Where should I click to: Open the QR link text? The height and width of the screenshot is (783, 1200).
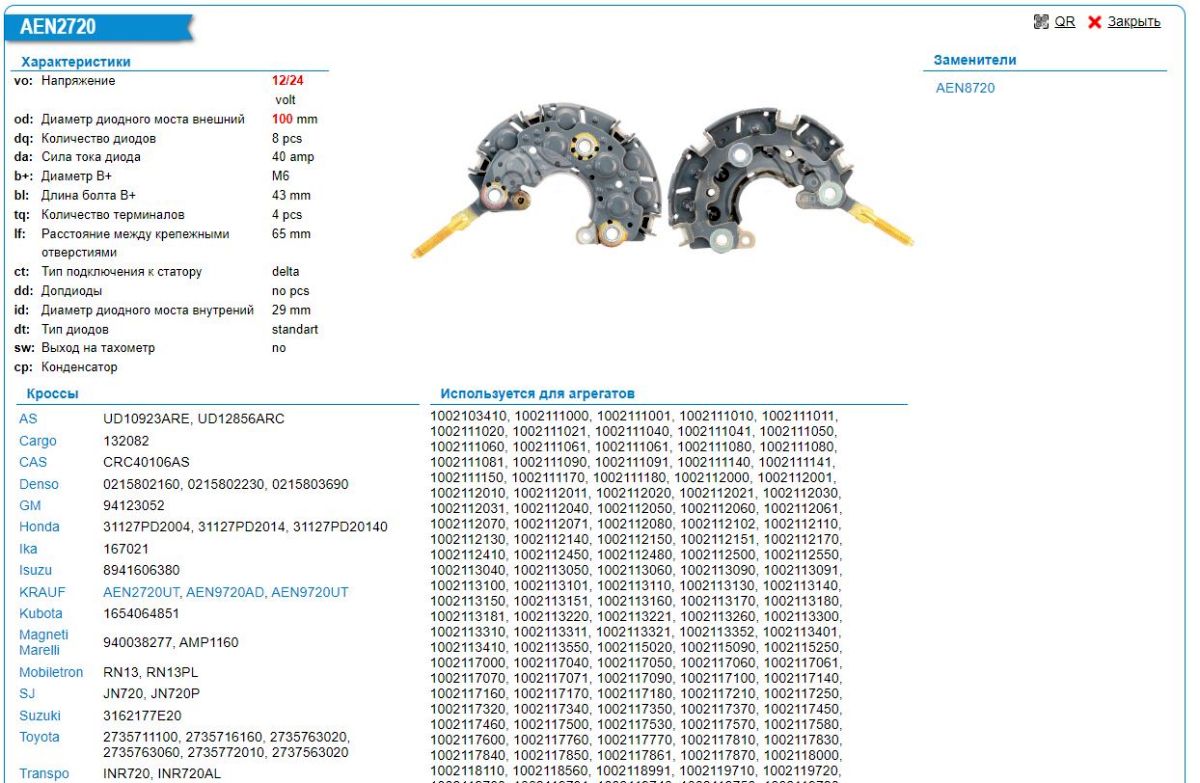tap(1065, 22)
